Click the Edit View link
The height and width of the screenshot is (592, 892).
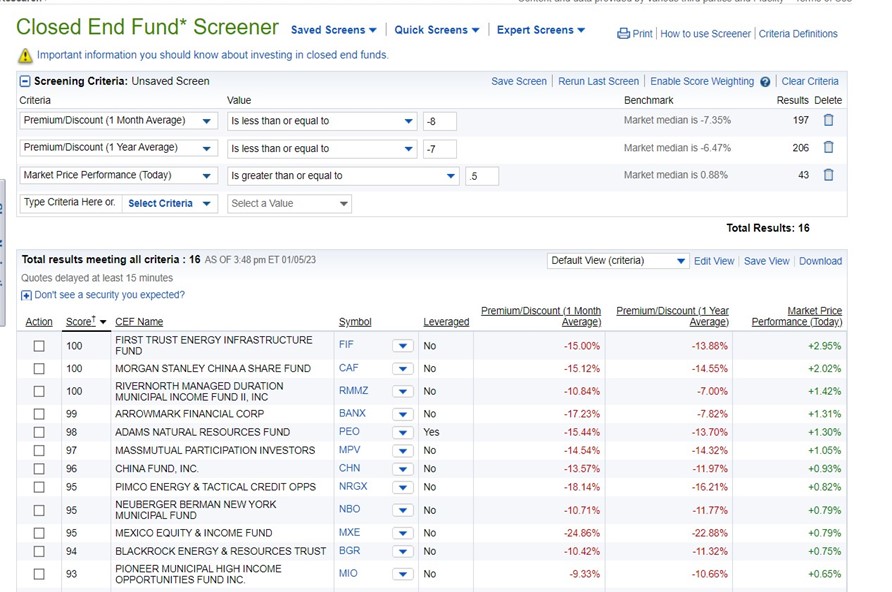(714, 261)
